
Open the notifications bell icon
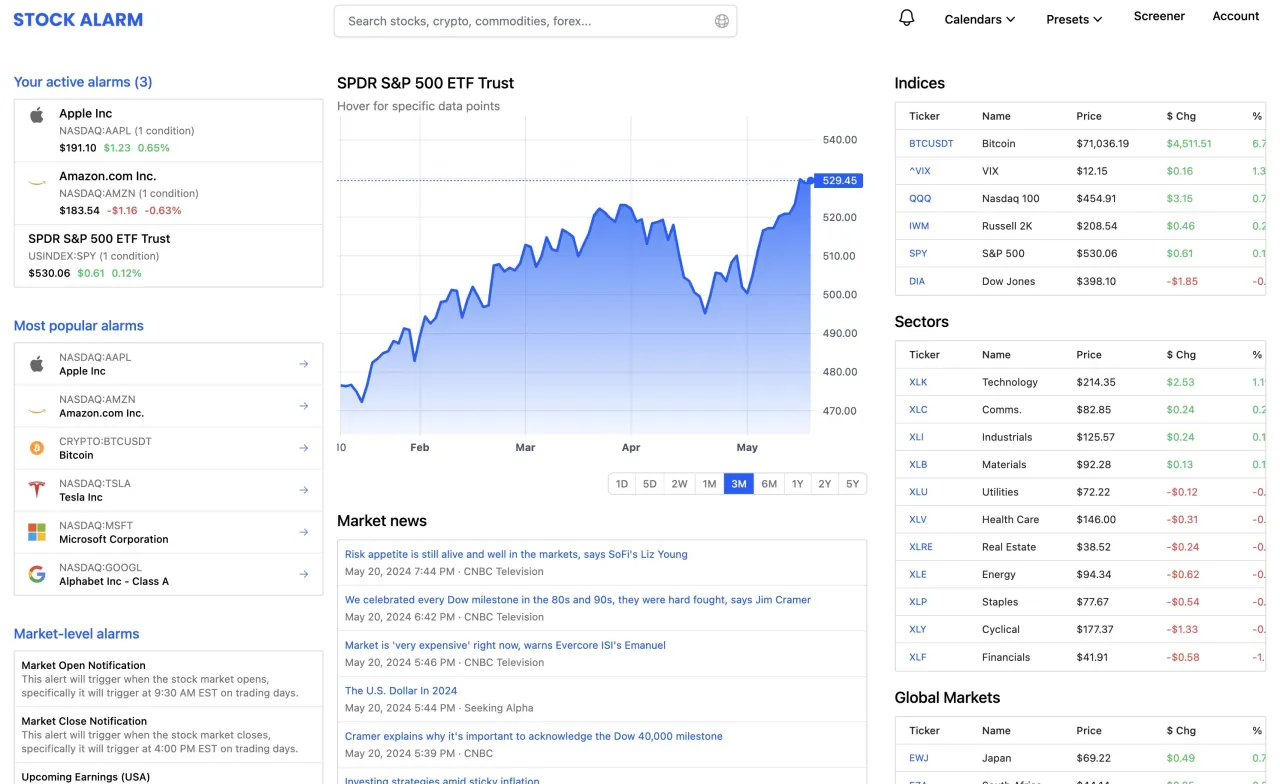tap(907, 18)
